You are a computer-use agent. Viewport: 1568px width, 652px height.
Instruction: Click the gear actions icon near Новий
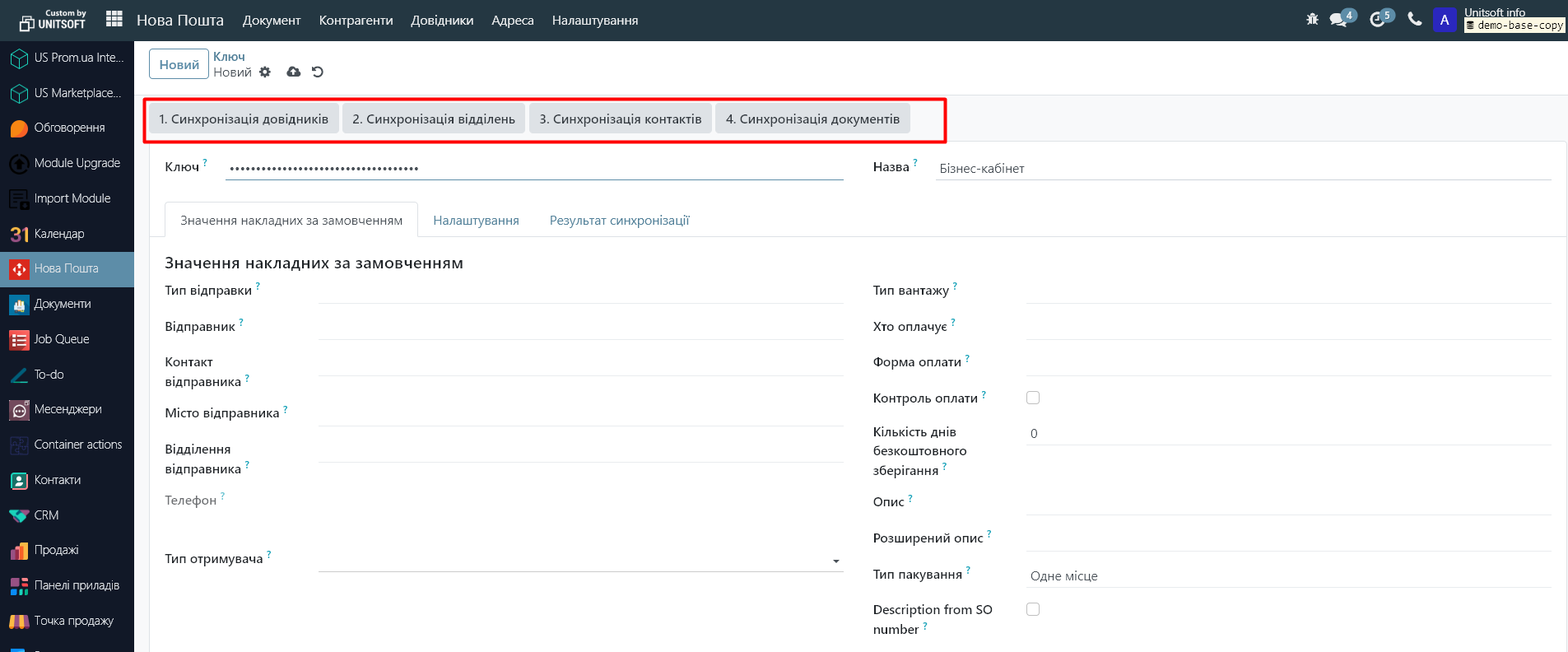[x=265, y=72]
